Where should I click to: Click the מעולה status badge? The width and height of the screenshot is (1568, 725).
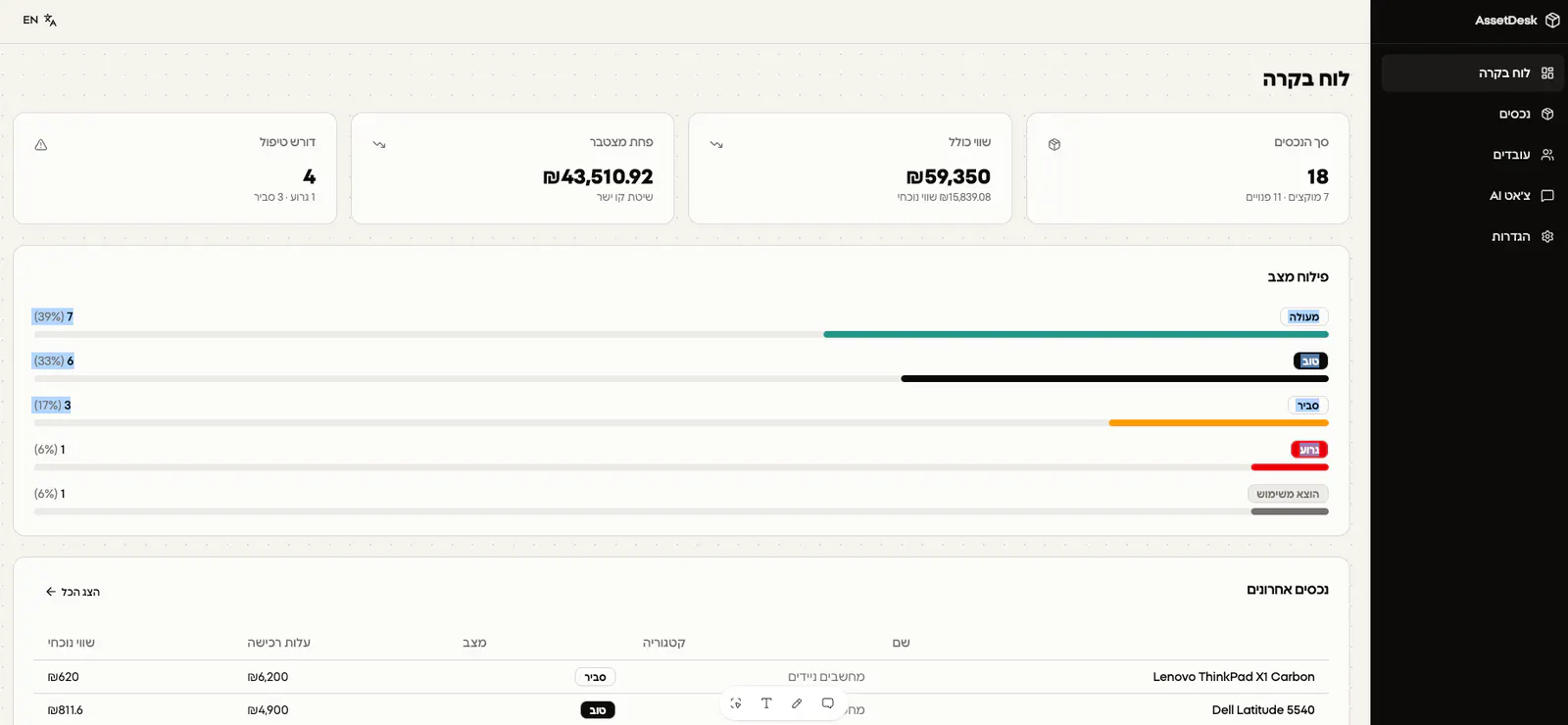(x=1304, y=316)
